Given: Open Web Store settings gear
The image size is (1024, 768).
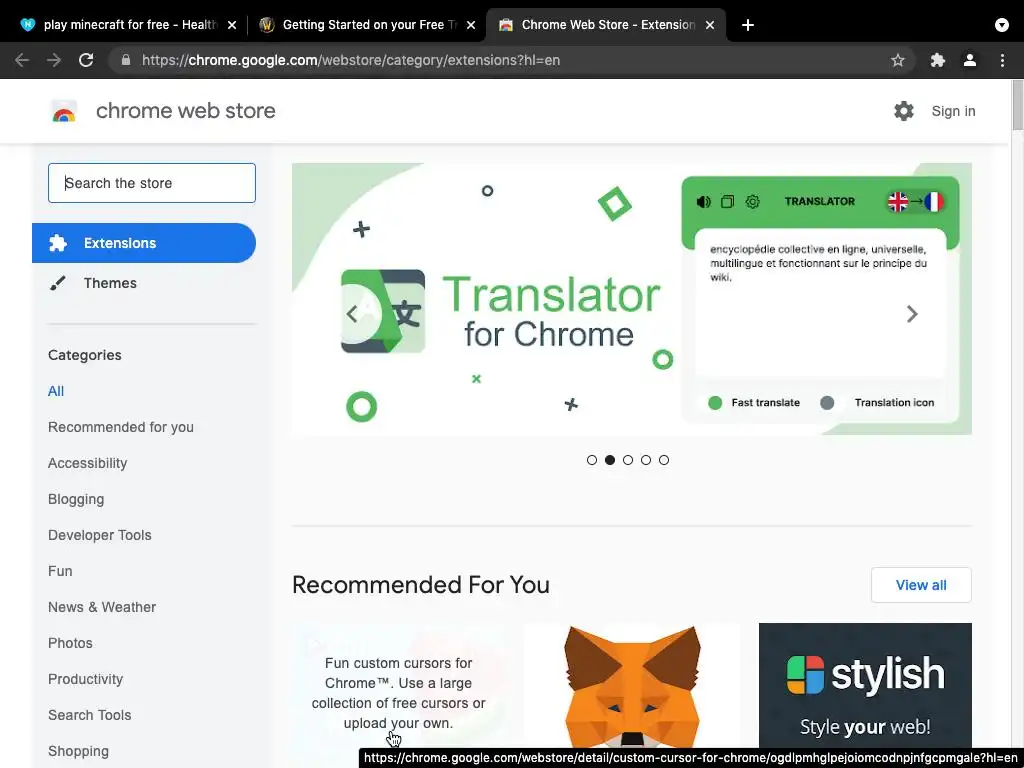Looking at the screenshot, I should tap(904, 111).
